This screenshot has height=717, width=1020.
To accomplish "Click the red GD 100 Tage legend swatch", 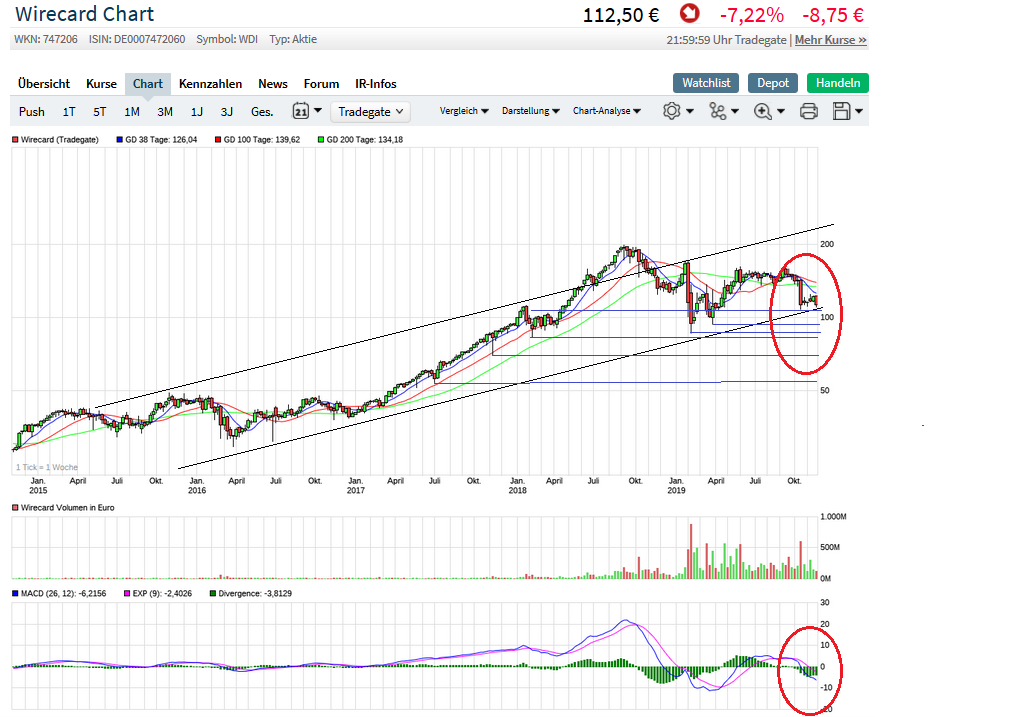I will click(218, 139).
